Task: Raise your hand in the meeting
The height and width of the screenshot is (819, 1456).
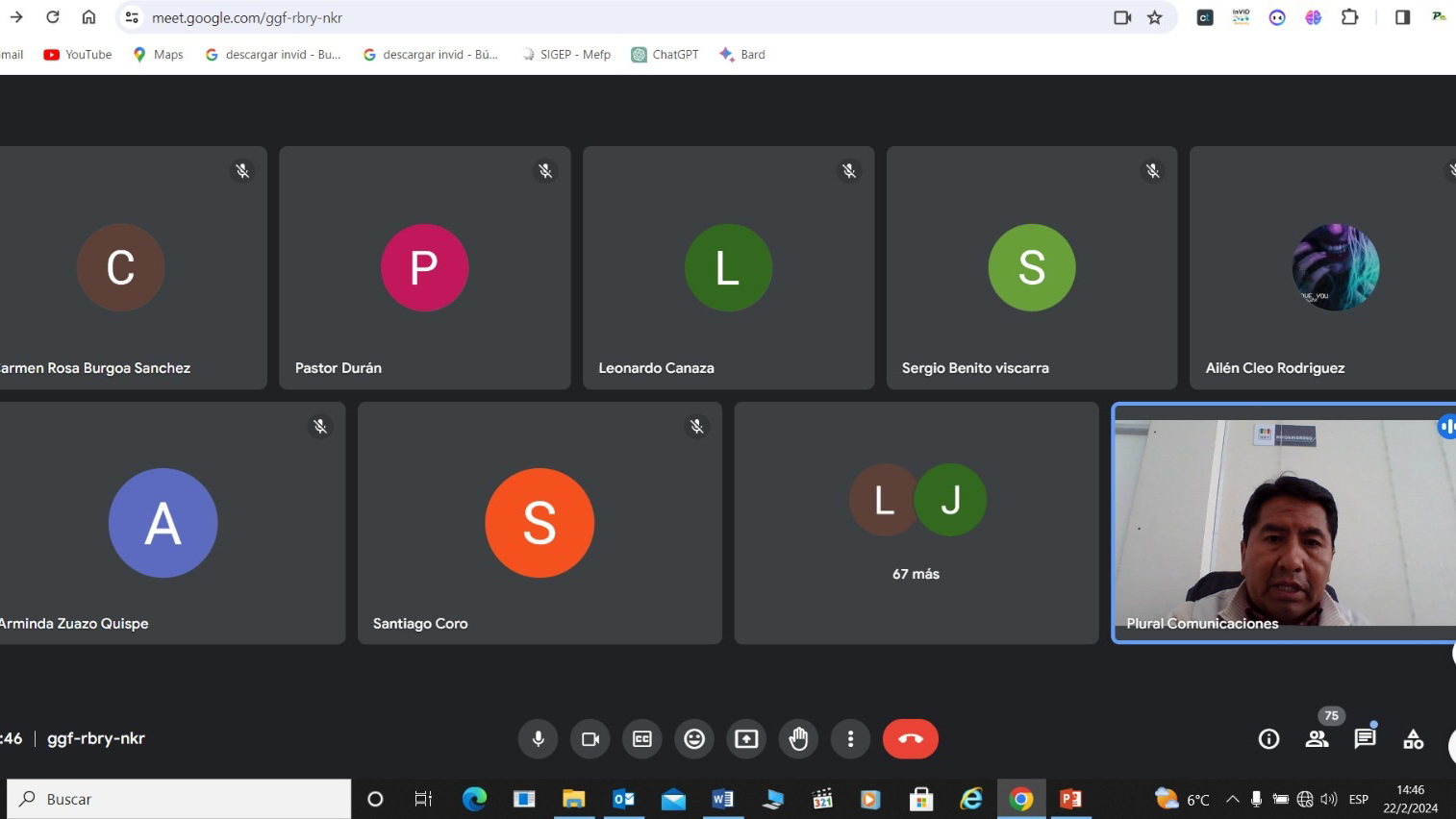Action: click(798, 739)
